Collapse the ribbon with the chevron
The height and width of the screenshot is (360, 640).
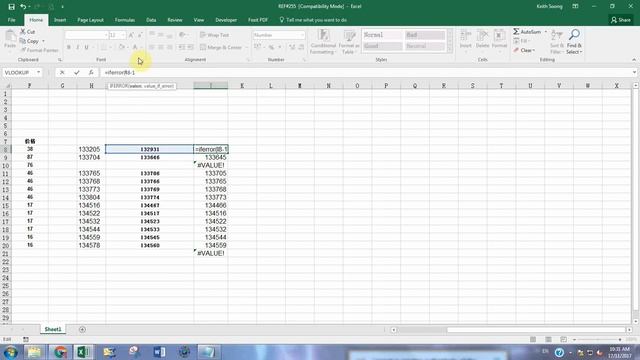pyautogui.click(x=634, y=60)
